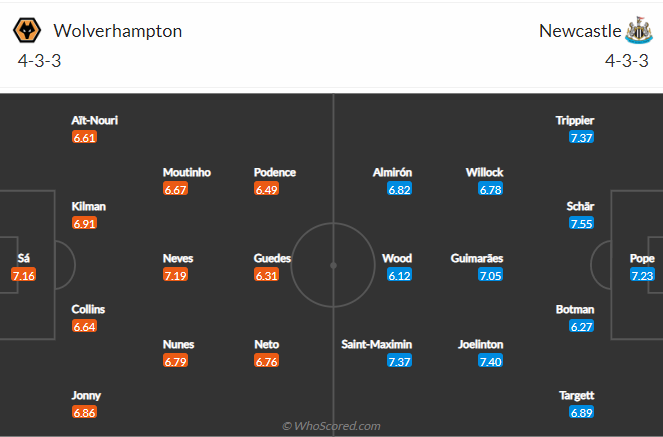663x437 pixels.
Task: Open Guimarães player name
Action: pos(477,258)
